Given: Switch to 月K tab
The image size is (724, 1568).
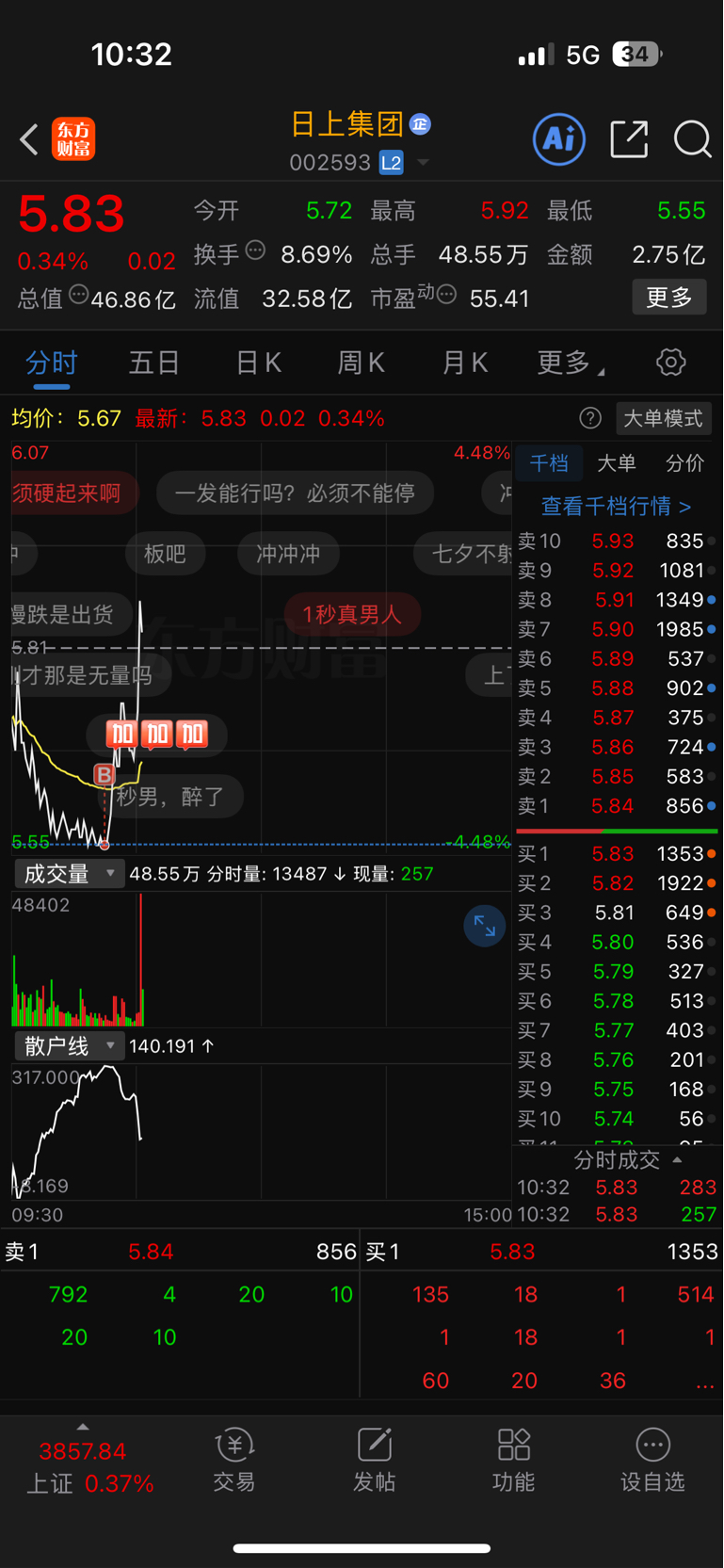Looking at the screenshot, I should tap(464, 363).
